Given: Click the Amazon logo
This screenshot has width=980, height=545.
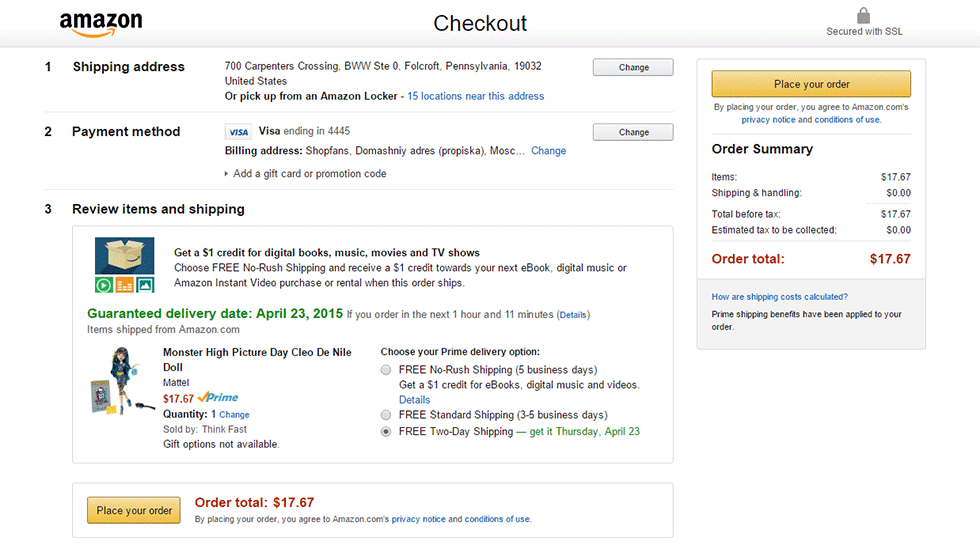Looking at the screenshot, I should pyautogui.click(x=100, y=23).
